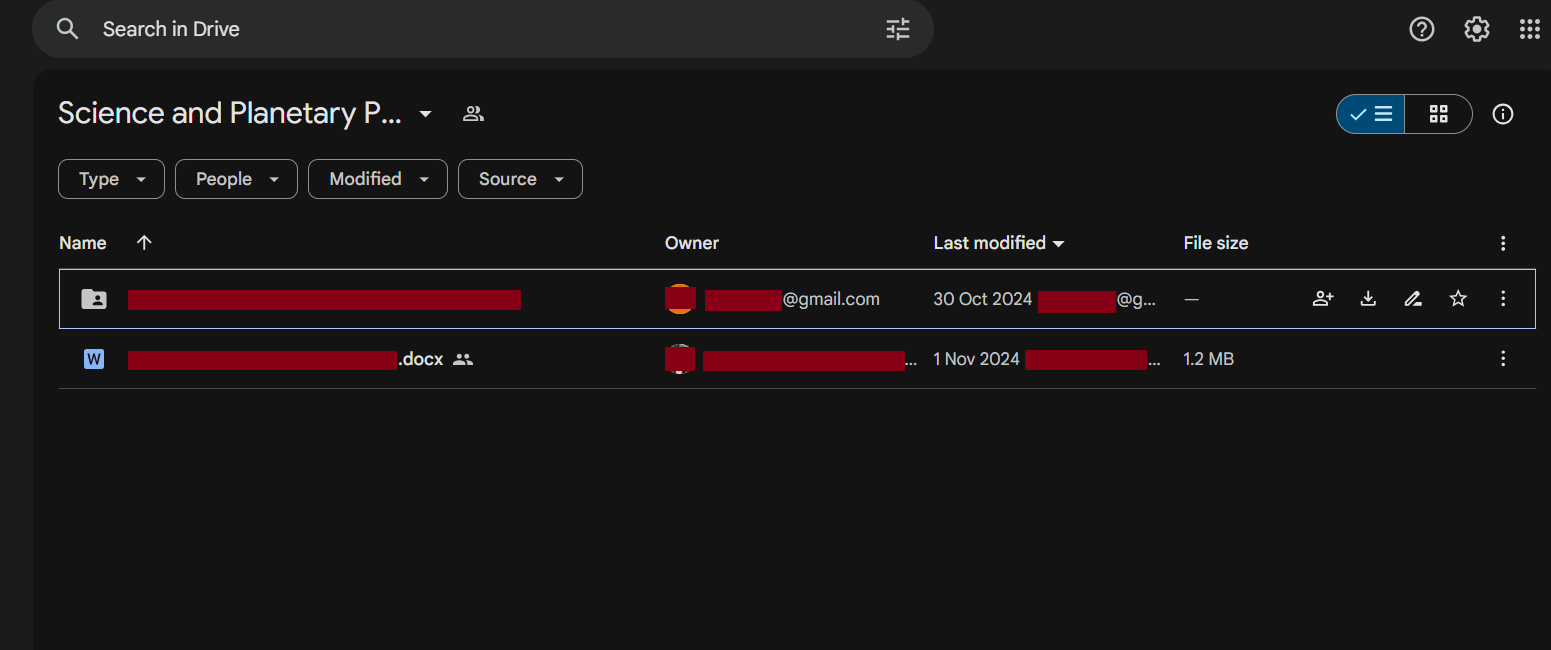Download the selected folder
Image resolution: width=1551 pixels, height=650 pixels.
(1368, 298)
